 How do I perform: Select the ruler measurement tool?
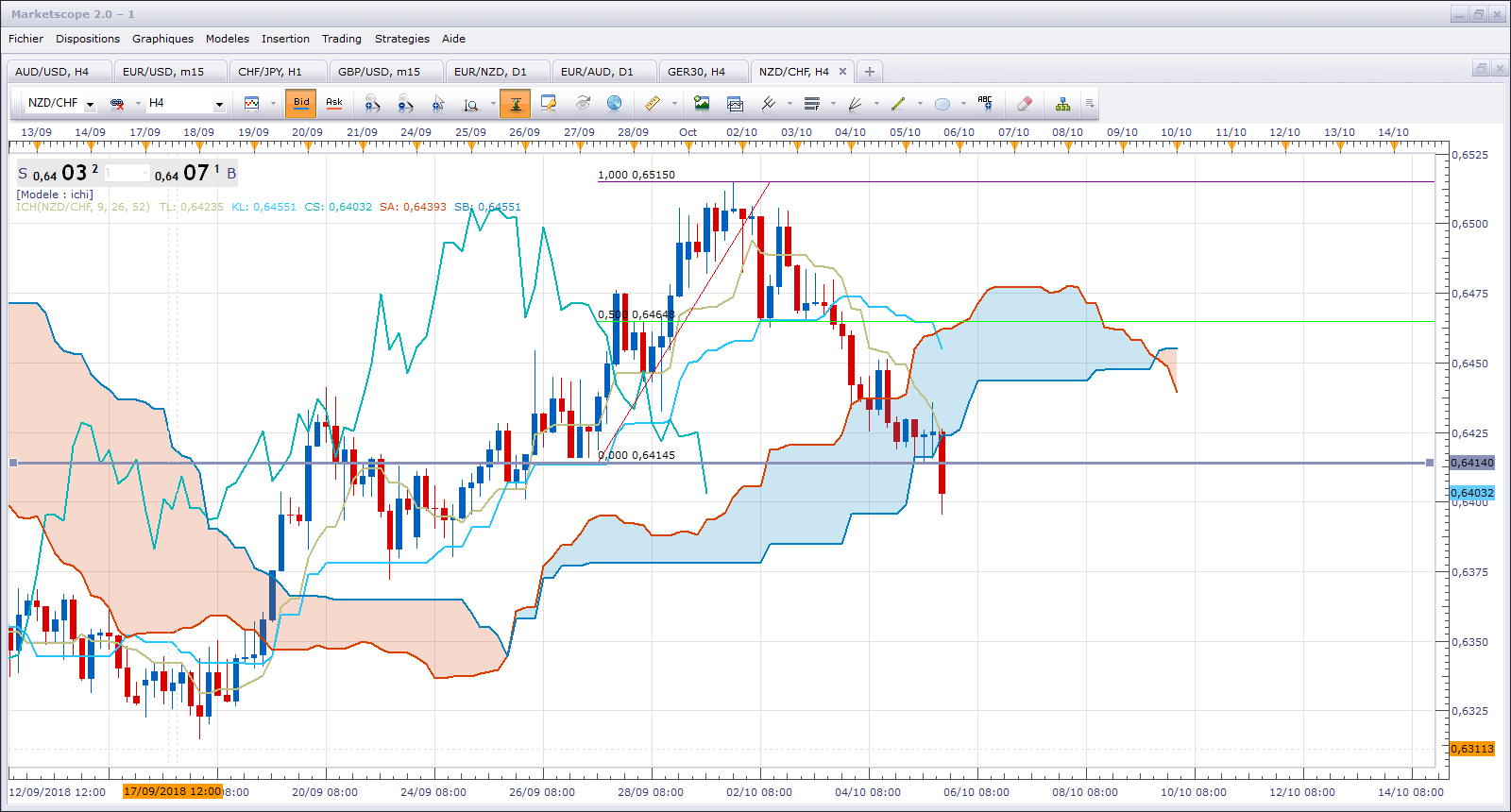pos(653,104)
